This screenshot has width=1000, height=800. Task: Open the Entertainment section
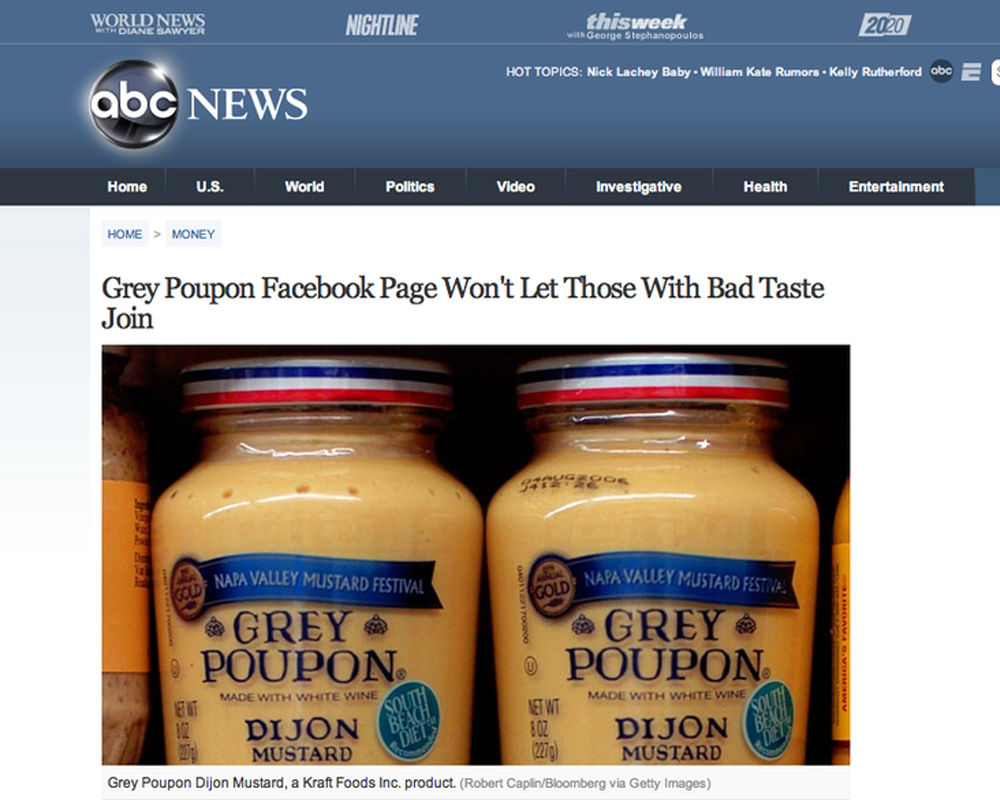[x=896, y=187]
